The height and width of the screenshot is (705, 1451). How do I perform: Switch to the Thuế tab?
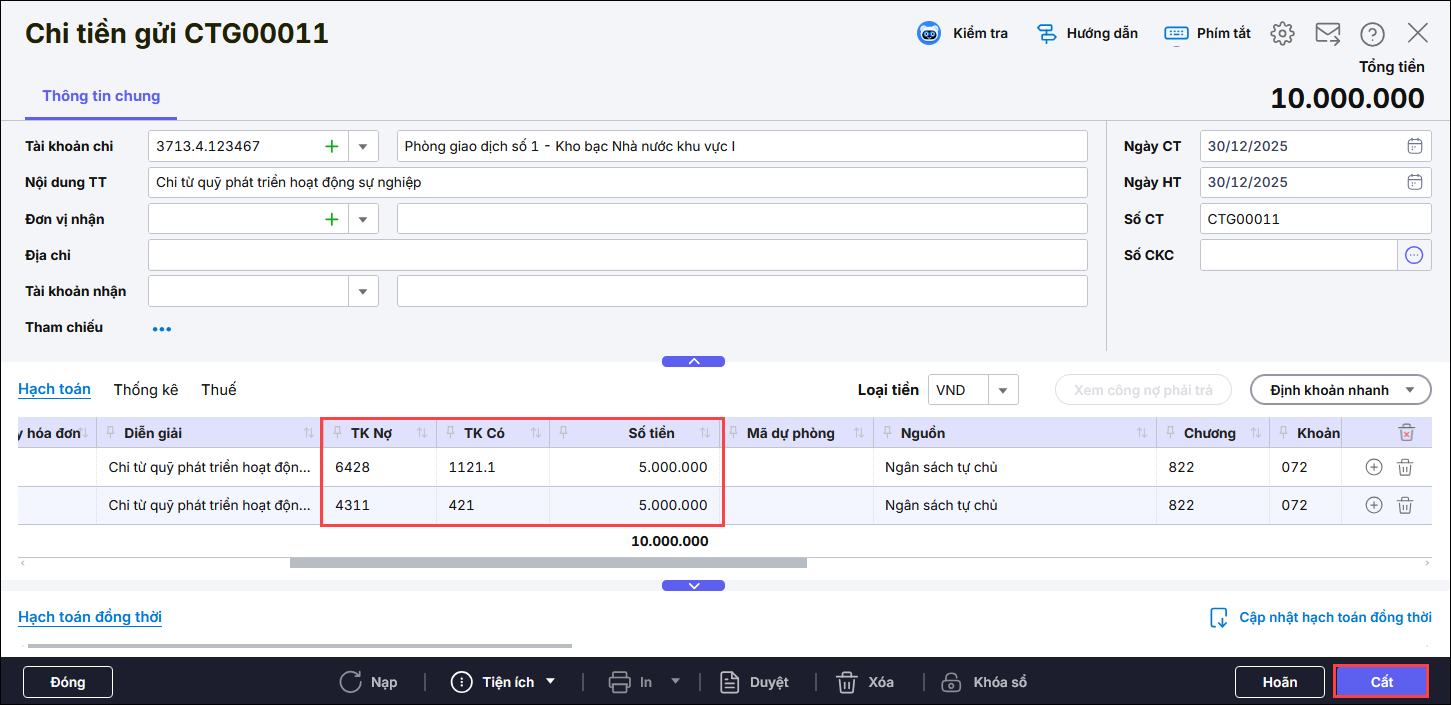click(218, 390)
